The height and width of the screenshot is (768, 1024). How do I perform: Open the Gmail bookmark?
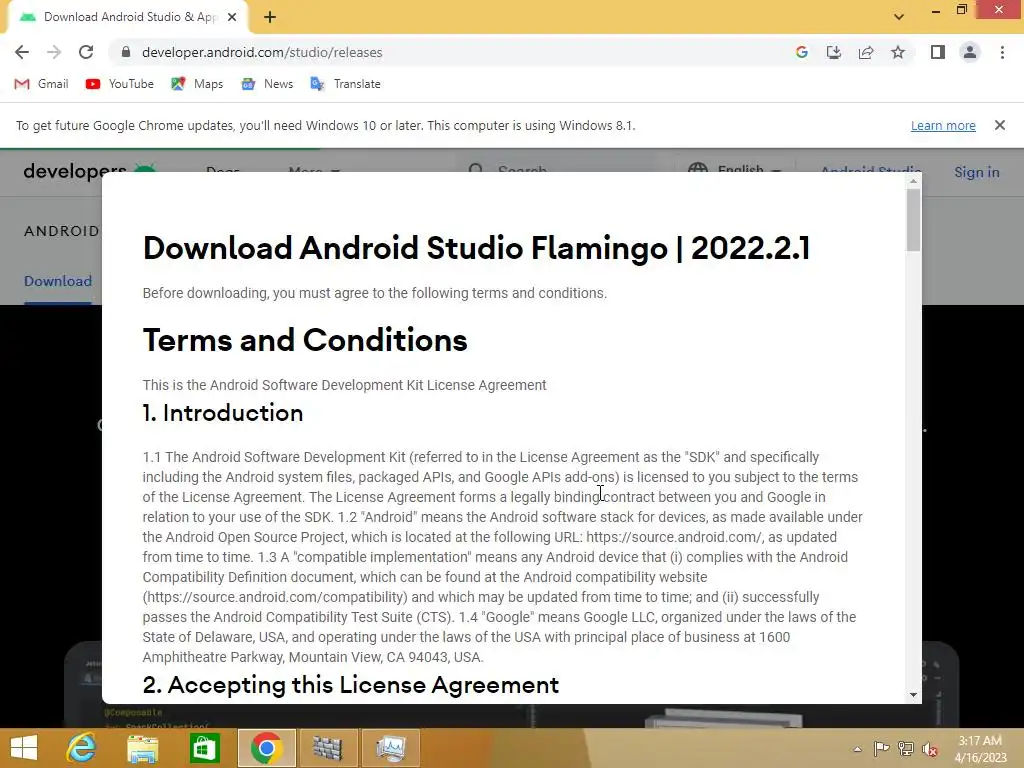click(x=41, y=84)
